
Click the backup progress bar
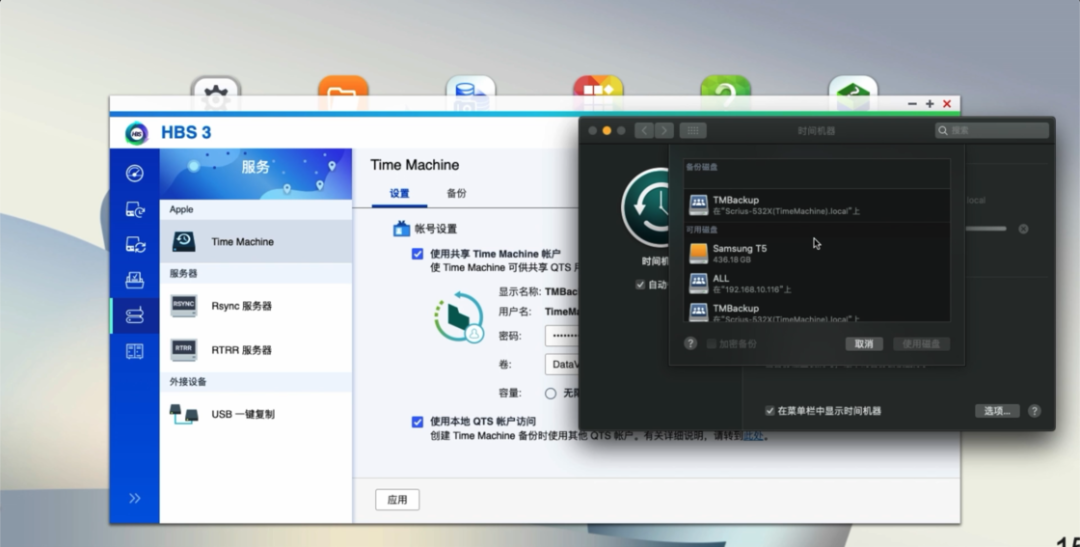985,229
